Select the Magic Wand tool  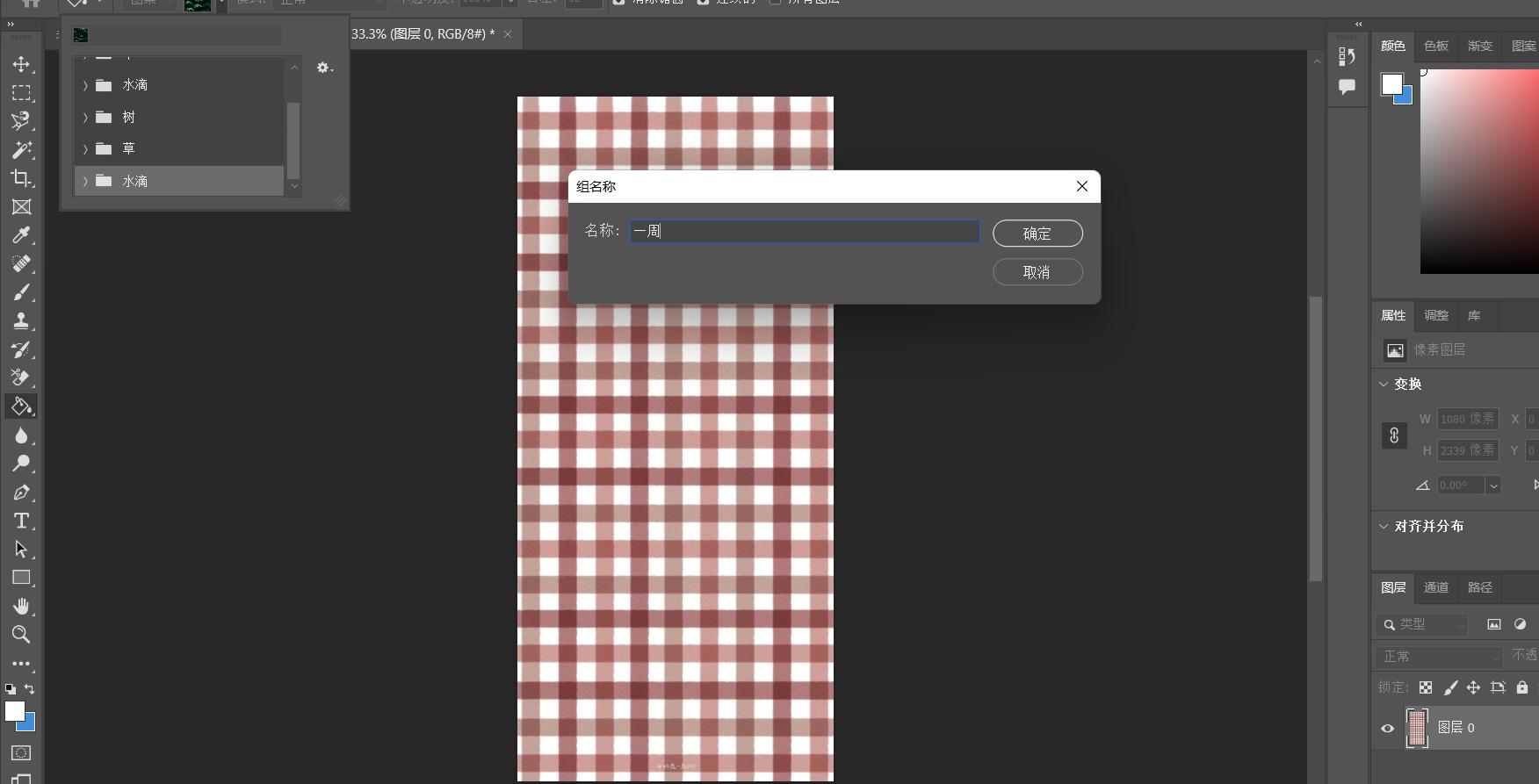click(21, 149)
